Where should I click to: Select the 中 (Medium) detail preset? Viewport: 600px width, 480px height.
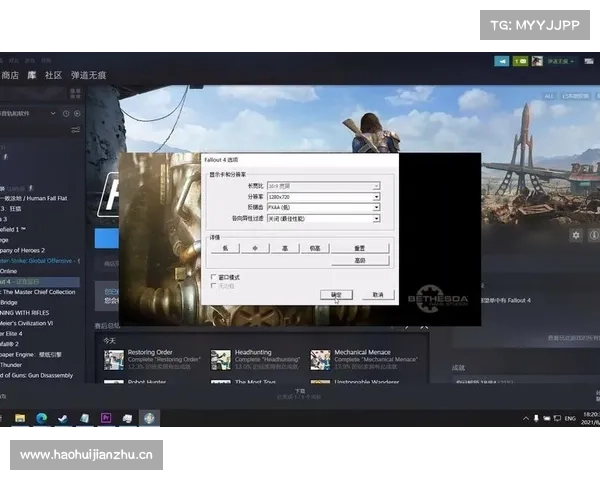(255, 248)
